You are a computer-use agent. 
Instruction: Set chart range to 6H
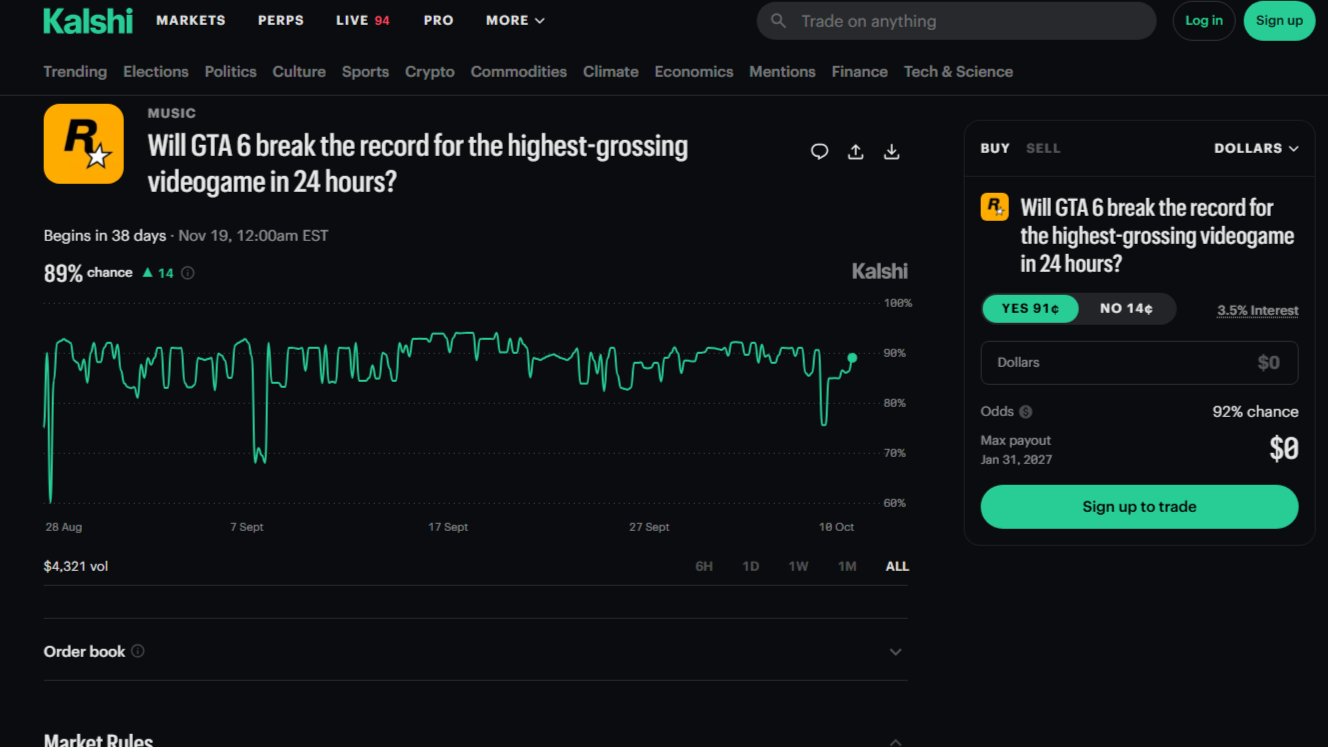[x=704, y=566]
